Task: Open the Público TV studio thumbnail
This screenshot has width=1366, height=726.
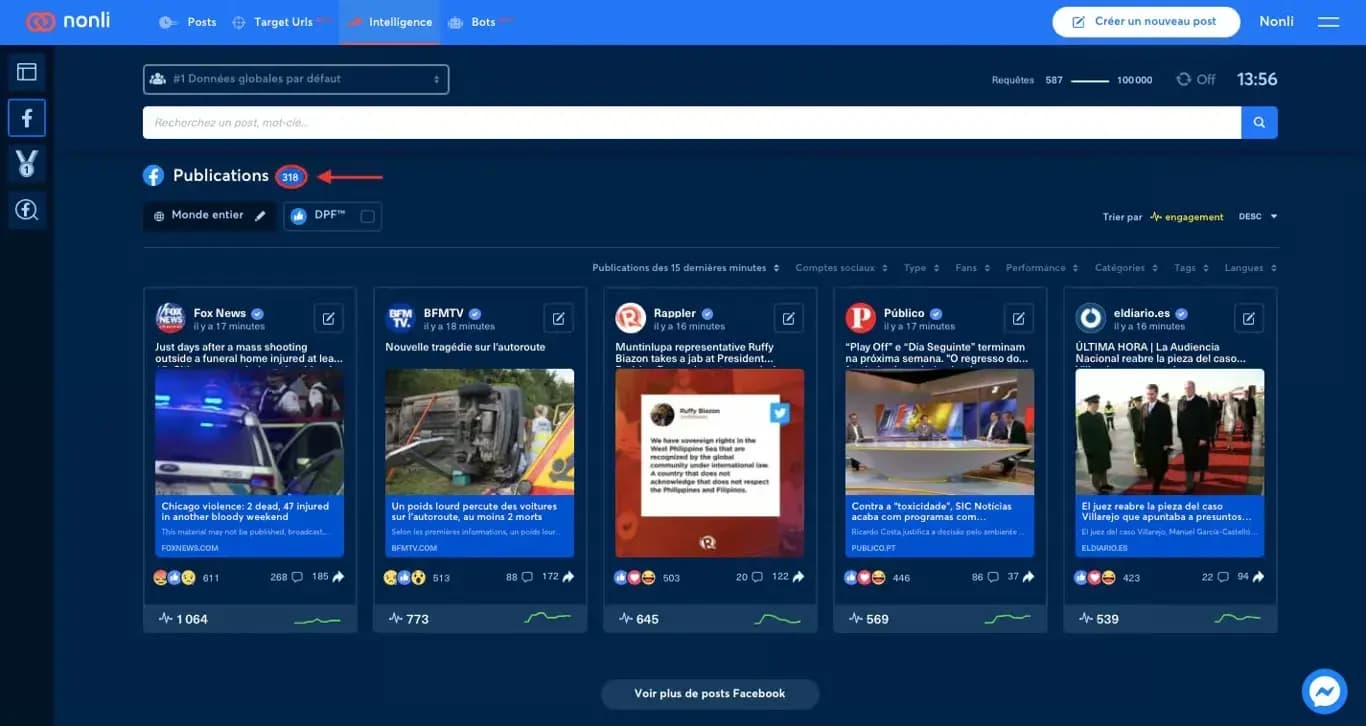Action: point(940,432)
